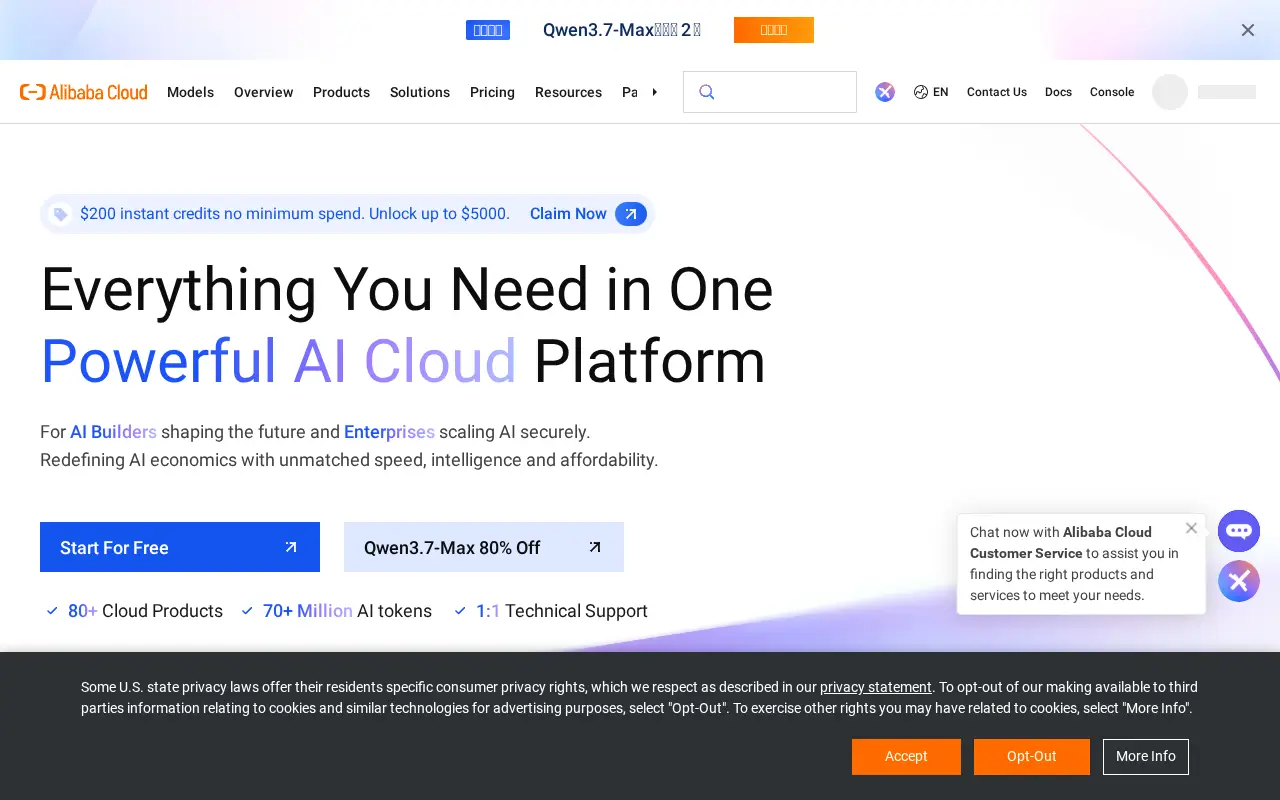Click the Alibaba Cloud logo

click(84, 92)
